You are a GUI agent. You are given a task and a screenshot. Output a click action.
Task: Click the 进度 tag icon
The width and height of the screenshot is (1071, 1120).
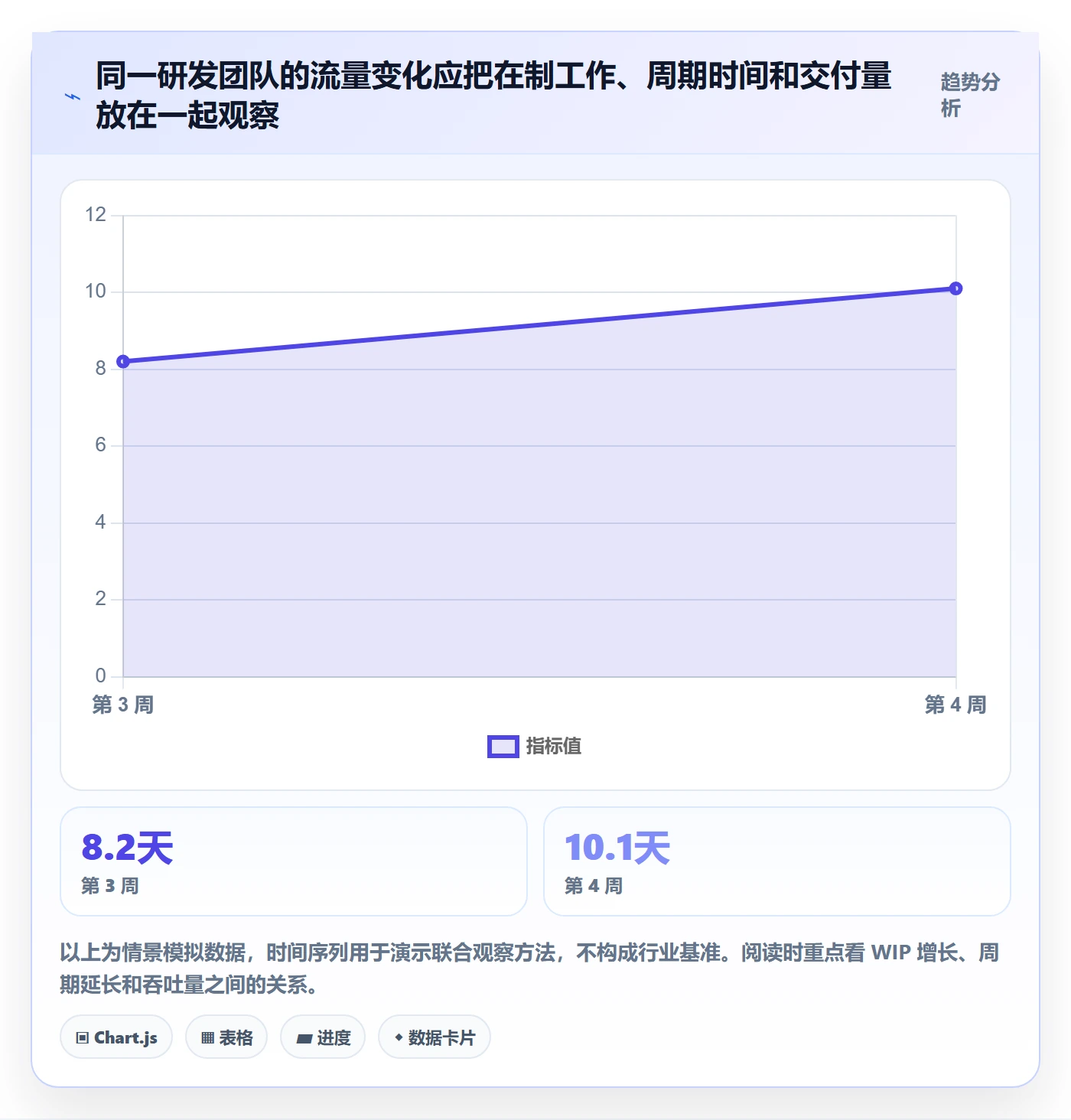[304, 1038]
